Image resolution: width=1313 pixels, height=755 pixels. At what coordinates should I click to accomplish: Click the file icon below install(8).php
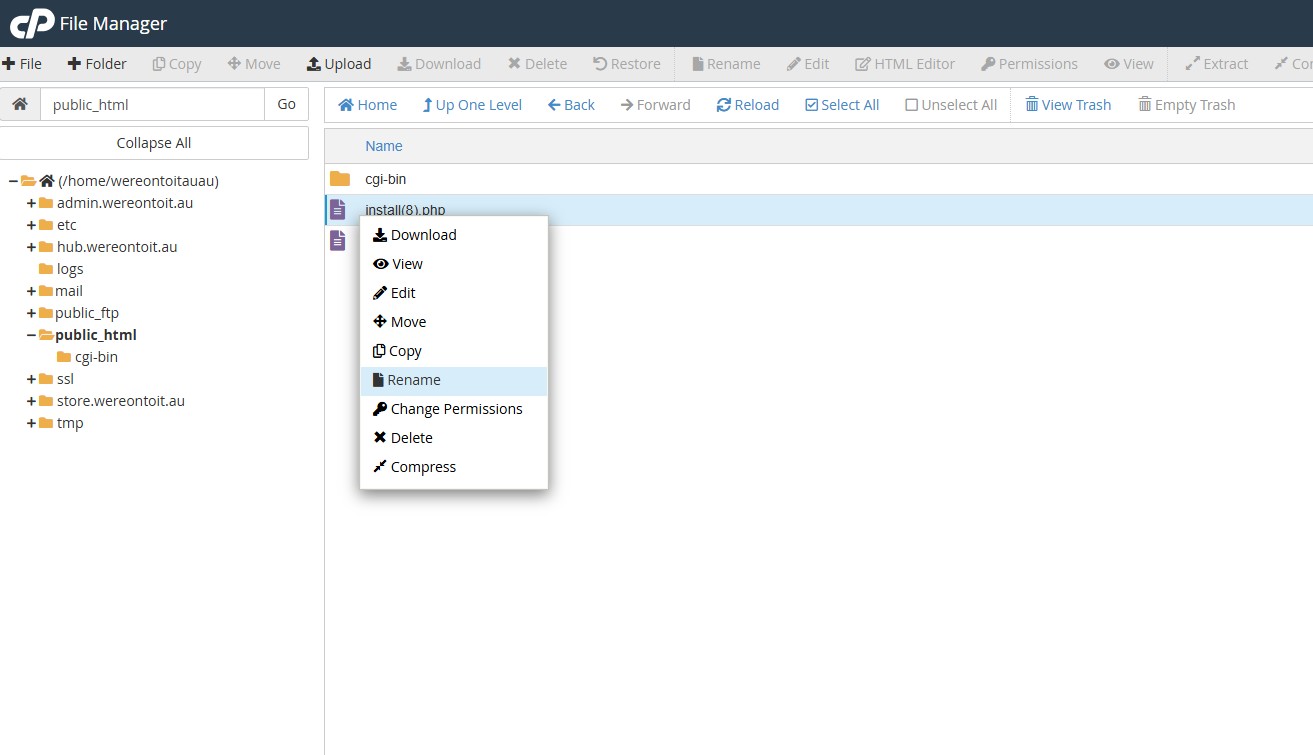coord(338,241)
